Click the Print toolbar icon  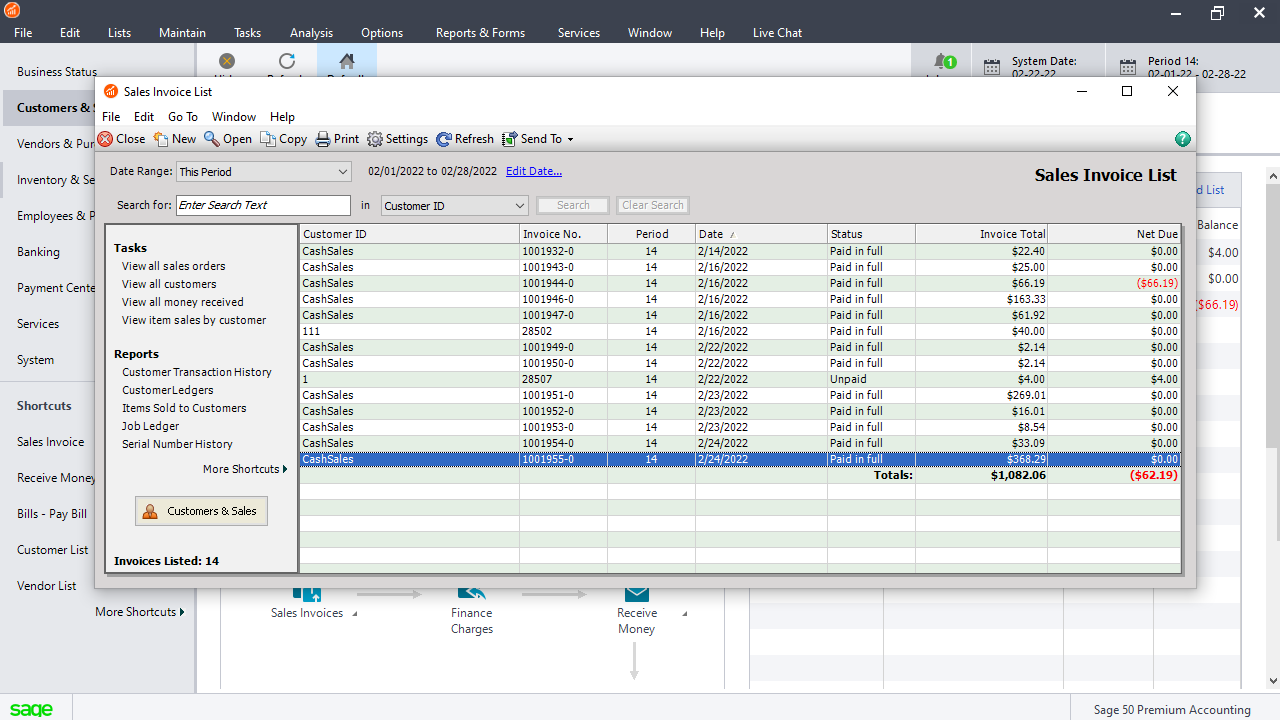pyautogui.click(x=323, y=139)
